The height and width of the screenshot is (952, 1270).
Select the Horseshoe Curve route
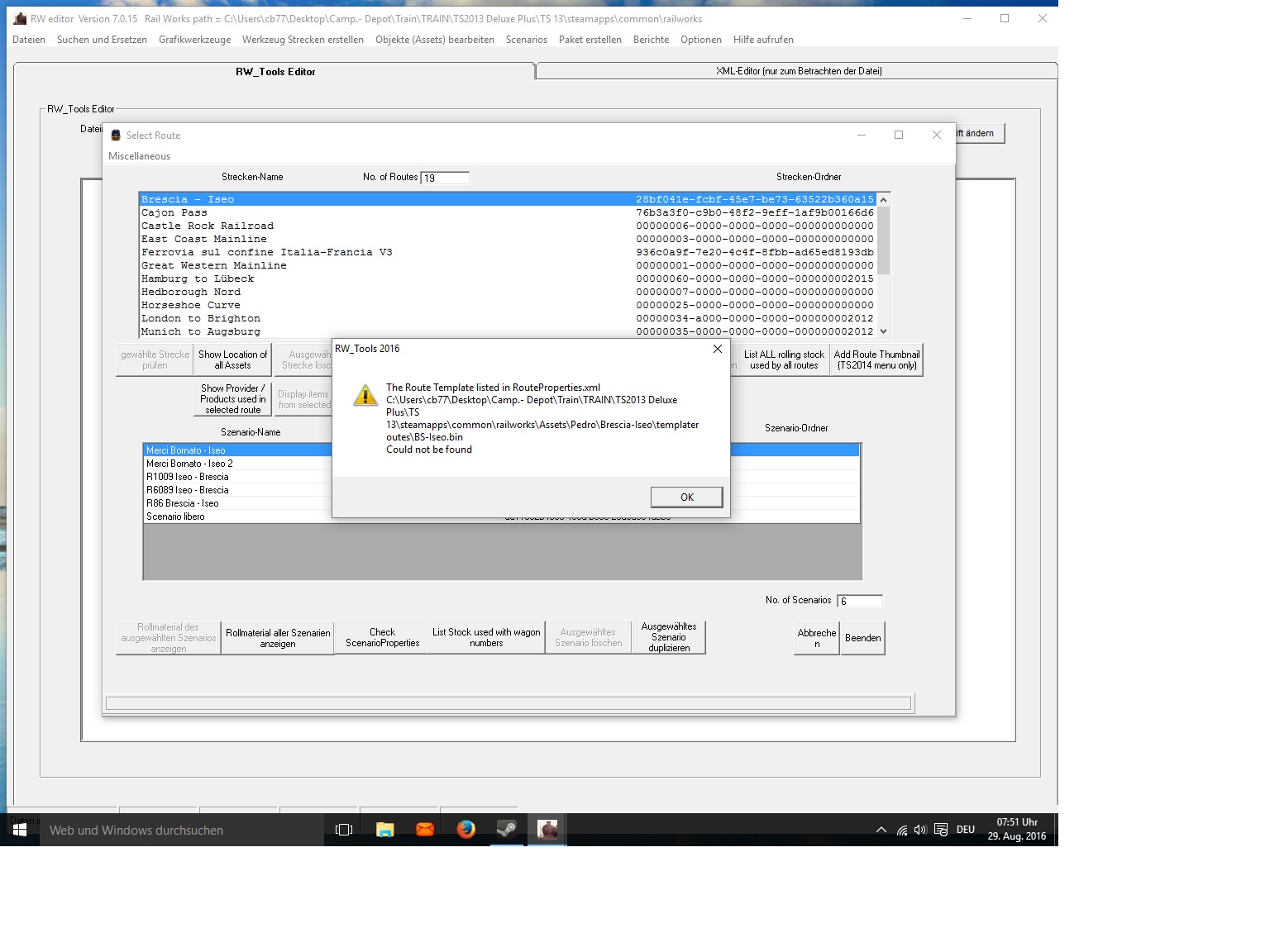[507, 305]
